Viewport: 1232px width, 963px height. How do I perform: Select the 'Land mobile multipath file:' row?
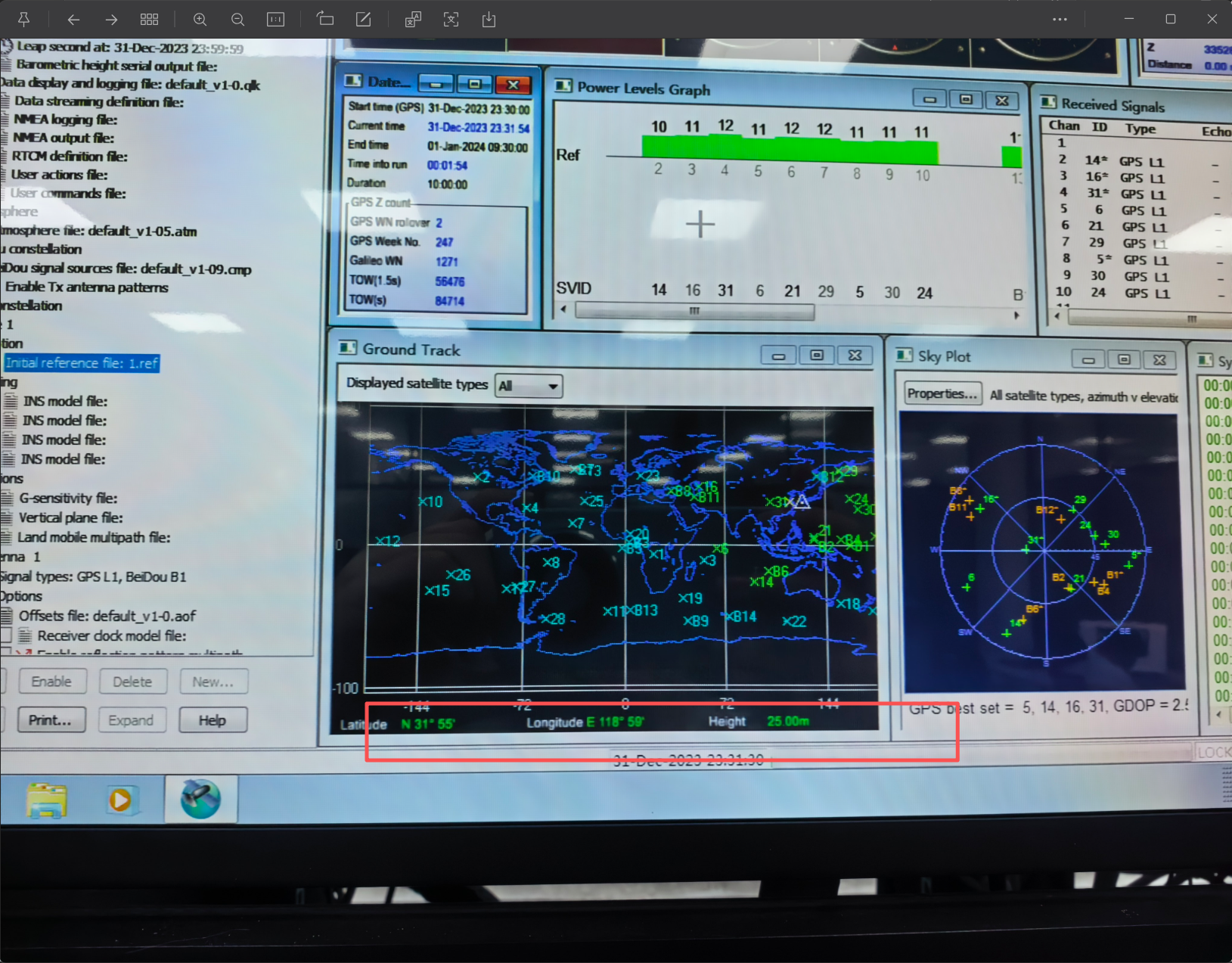pos(94,537)
